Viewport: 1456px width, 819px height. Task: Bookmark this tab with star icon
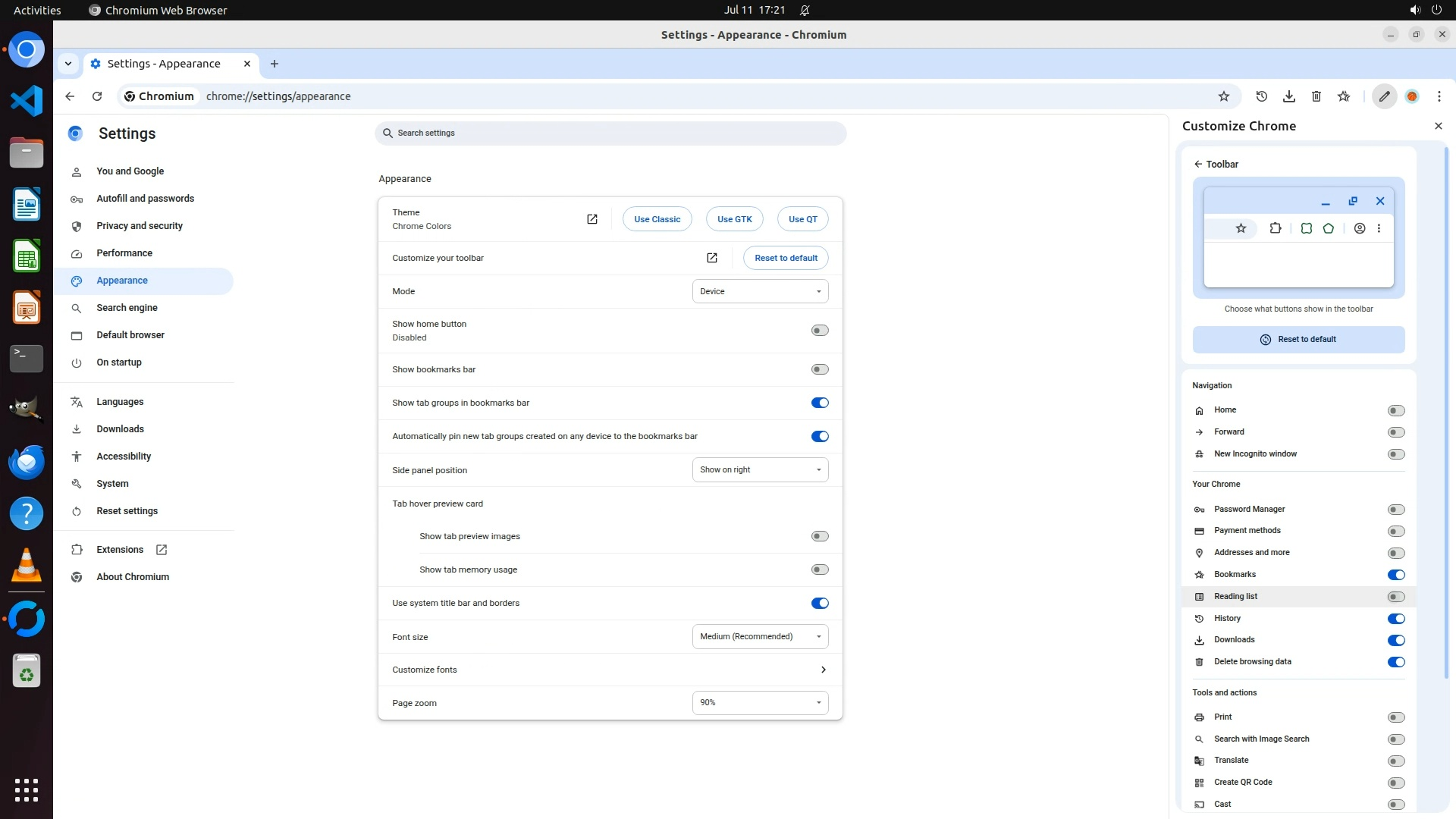pos(1223,96)
